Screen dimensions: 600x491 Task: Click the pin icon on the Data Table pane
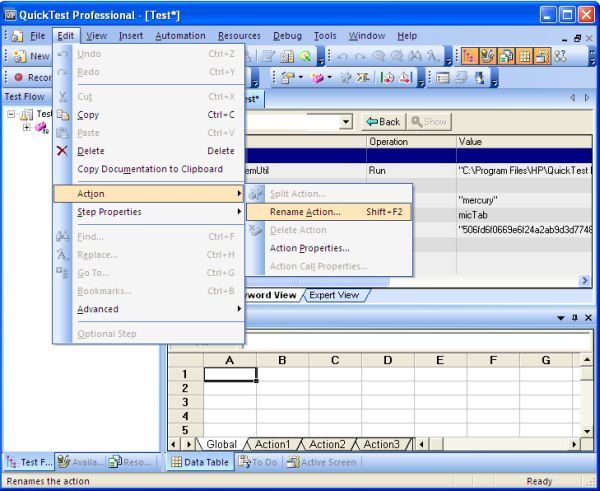point(574,318)
